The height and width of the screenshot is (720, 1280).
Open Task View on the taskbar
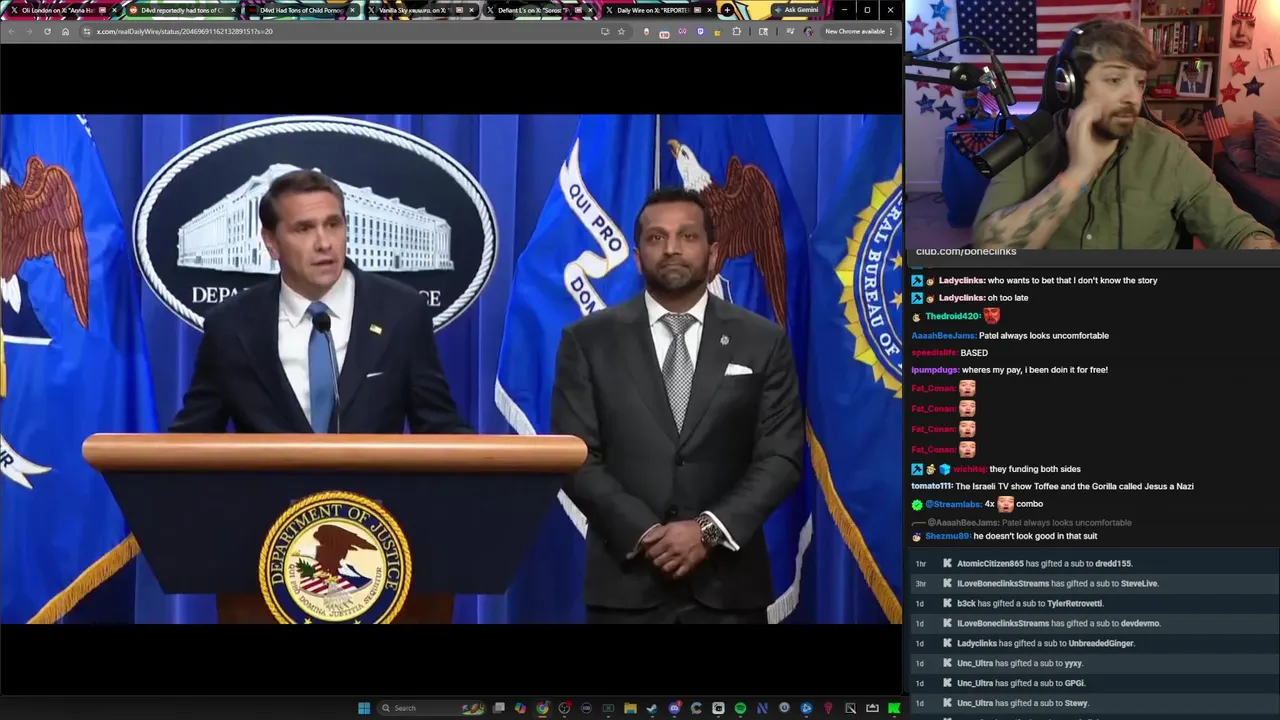tap(498, 708)
